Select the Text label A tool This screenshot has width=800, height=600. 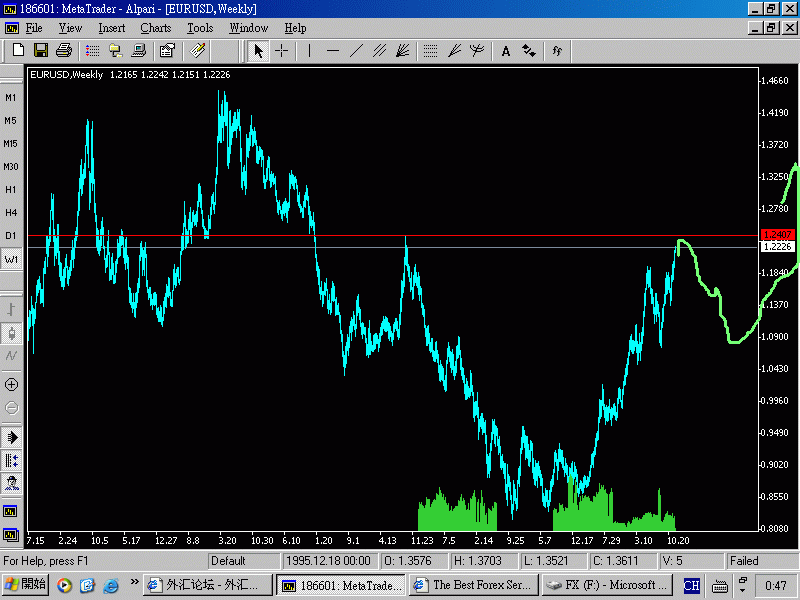[x=506, y=51]
